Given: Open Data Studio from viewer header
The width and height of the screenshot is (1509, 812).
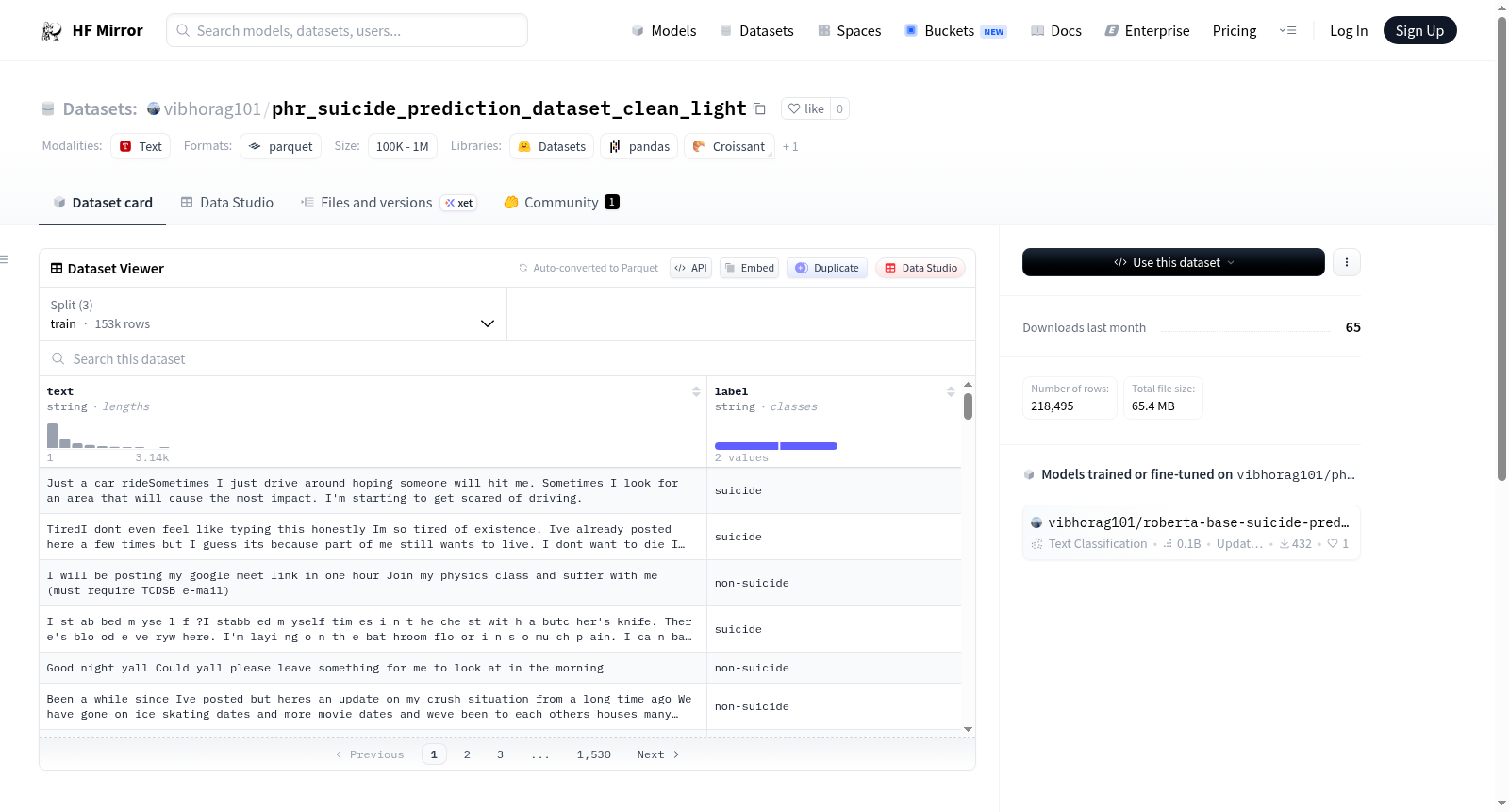Looking at the screenshot, I should (920, 268).
